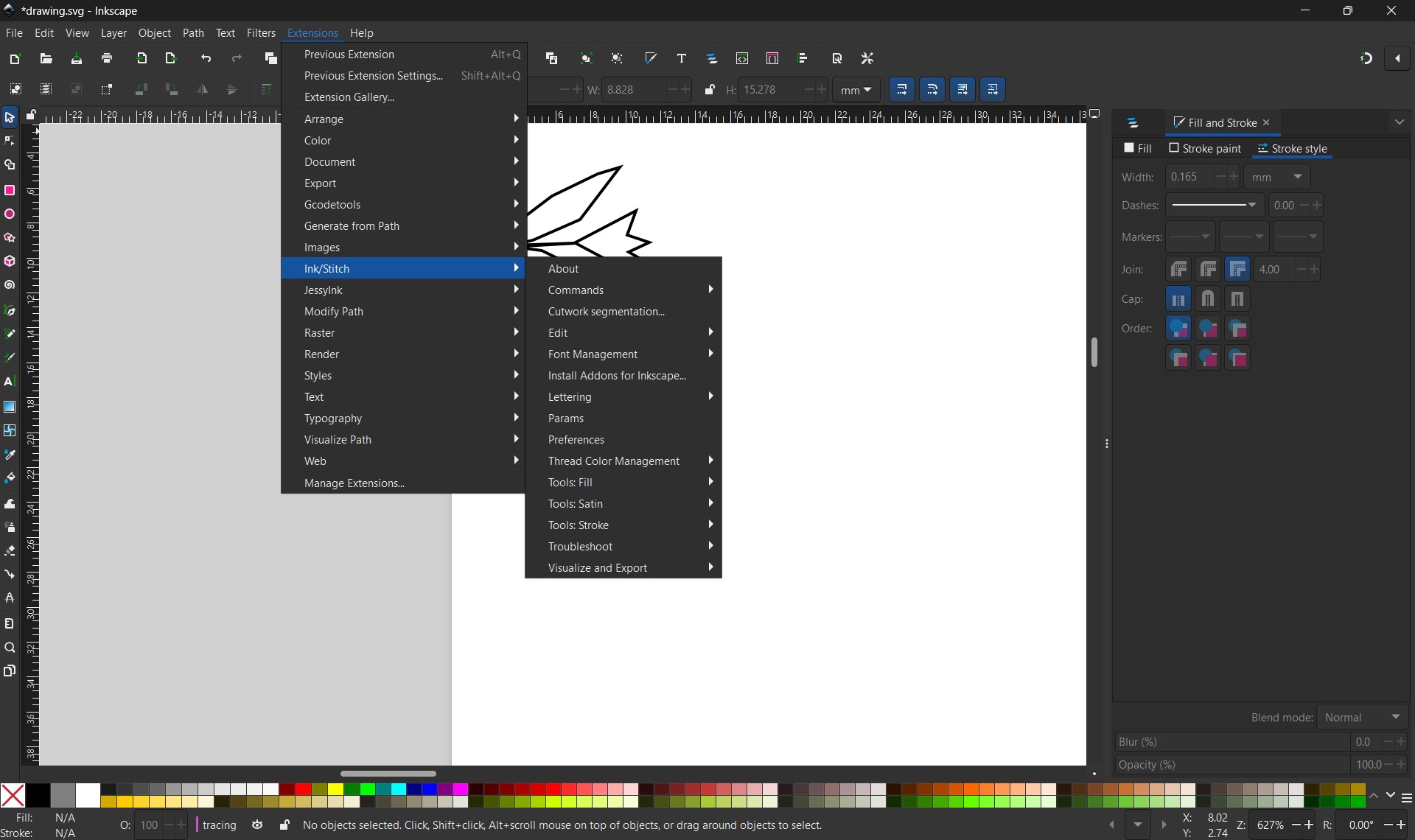Open the start marker dropdown
Viewport: 1415px width, 840px height.
coord(1191,237)
